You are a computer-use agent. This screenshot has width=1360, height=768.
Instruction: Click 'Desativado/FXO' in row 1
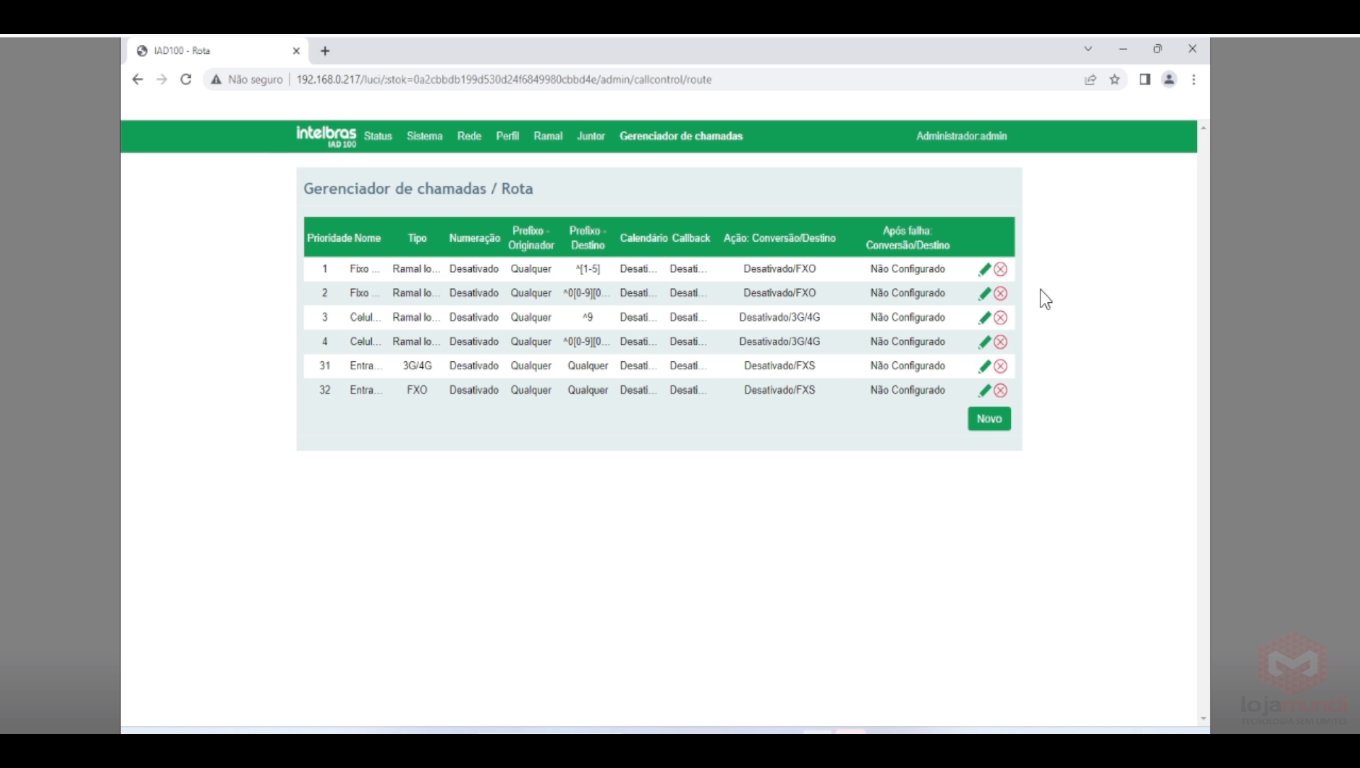tap(779, 269)
